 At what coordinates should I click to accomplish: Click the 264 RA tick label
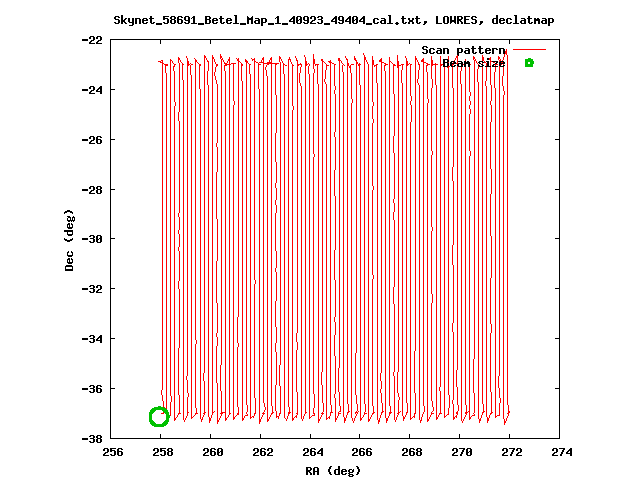(x=313, y=452)
